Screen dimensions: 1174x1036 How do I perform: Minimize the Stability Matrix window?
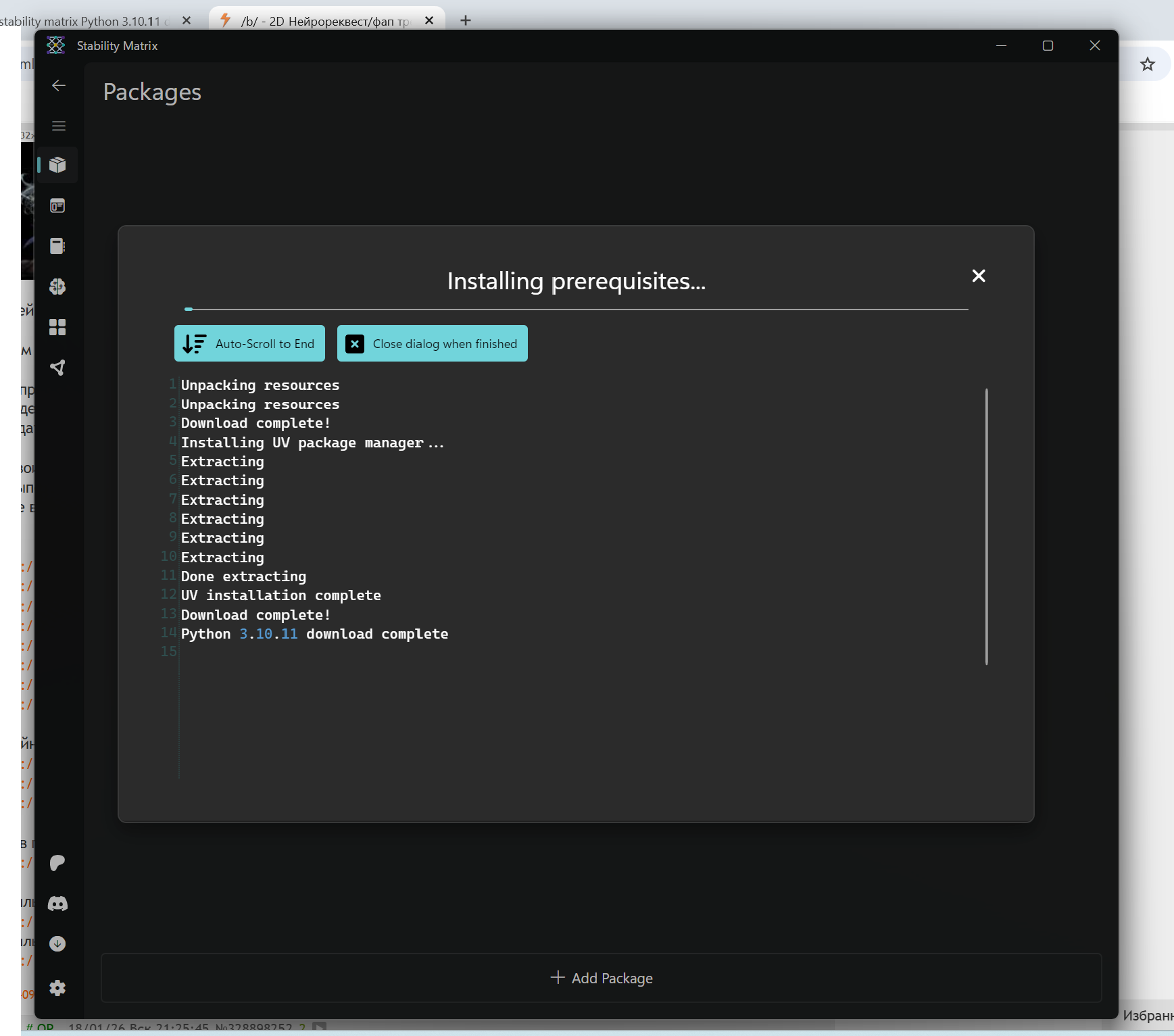(x=1002, y=45)
